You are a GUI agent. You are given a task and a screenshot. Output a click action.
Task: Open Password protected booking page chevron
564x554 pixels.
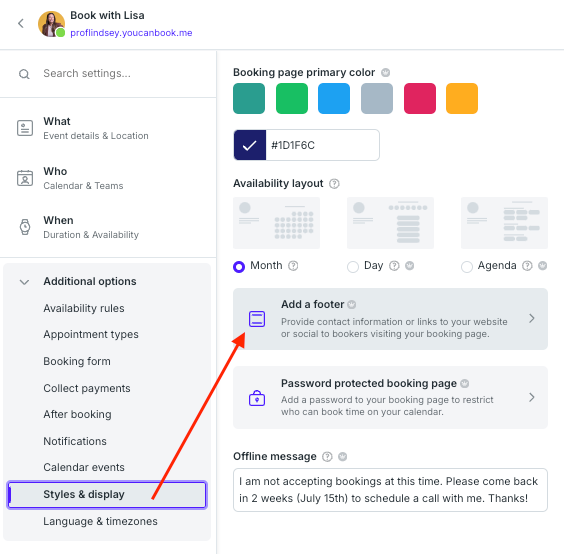(x=532, y=398)
